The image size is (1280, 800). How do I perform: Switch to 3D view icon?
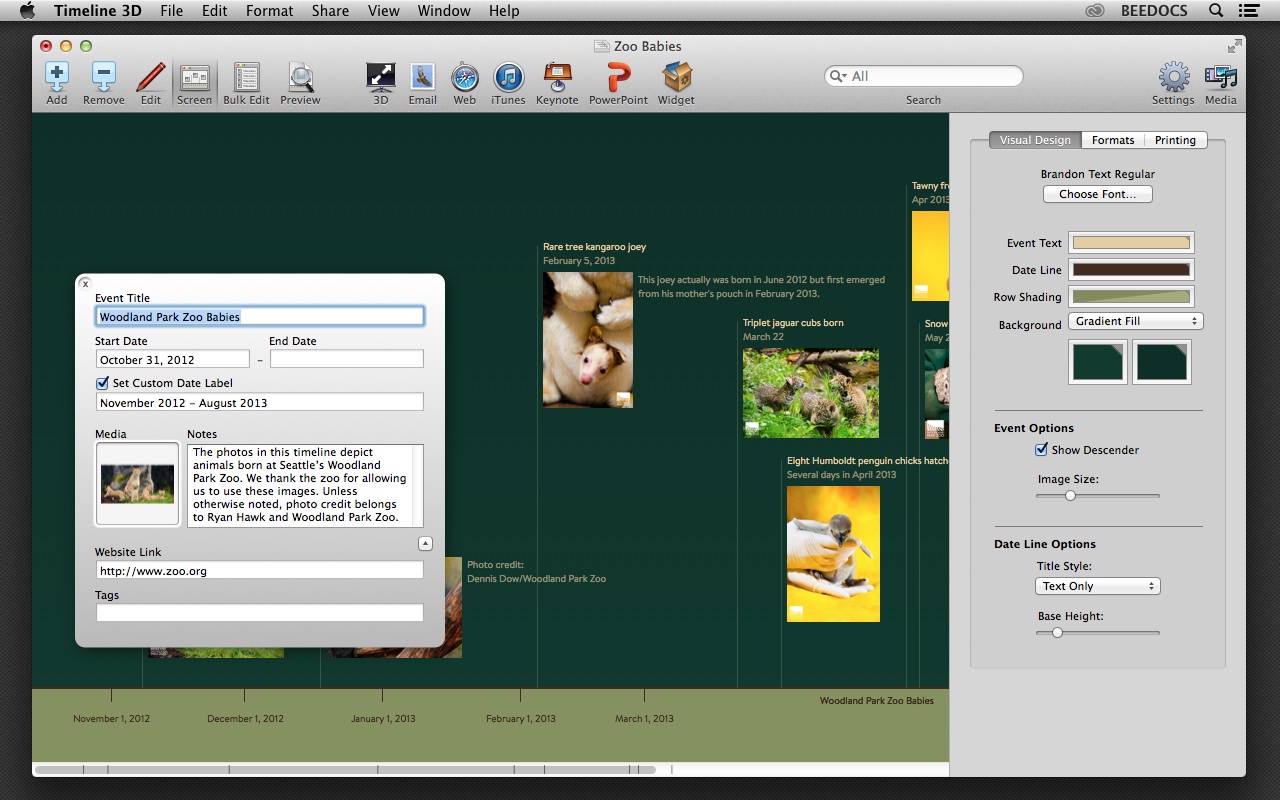pos(381,77)
